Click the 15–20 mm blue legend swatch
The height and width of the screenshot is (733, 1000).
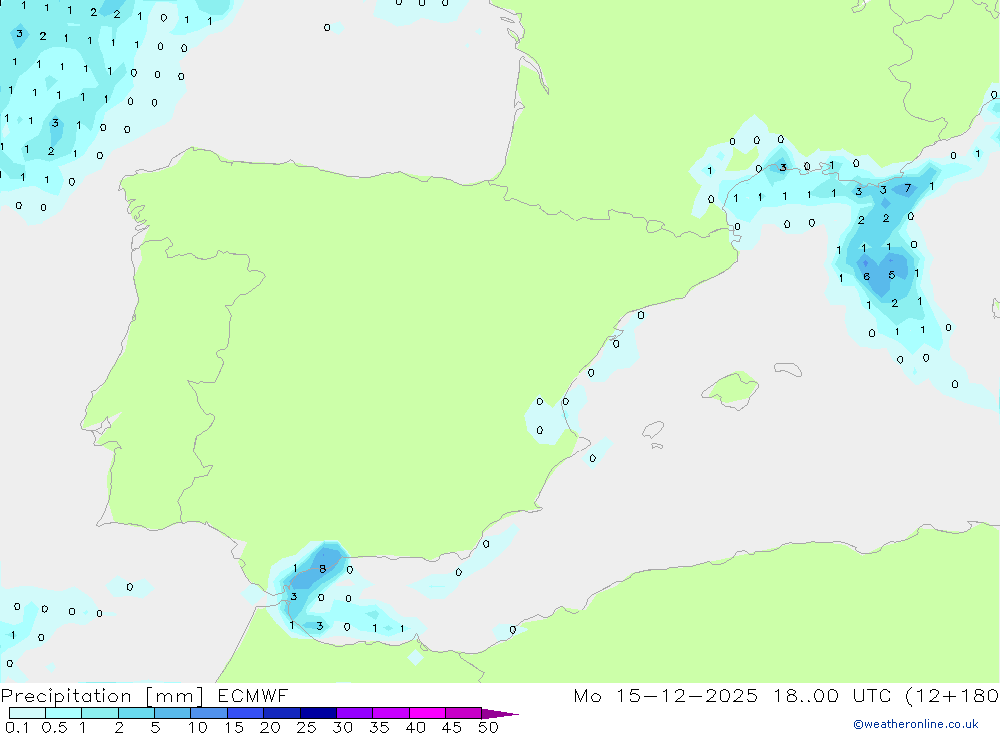pyautogui.click(x=246, y=713)
